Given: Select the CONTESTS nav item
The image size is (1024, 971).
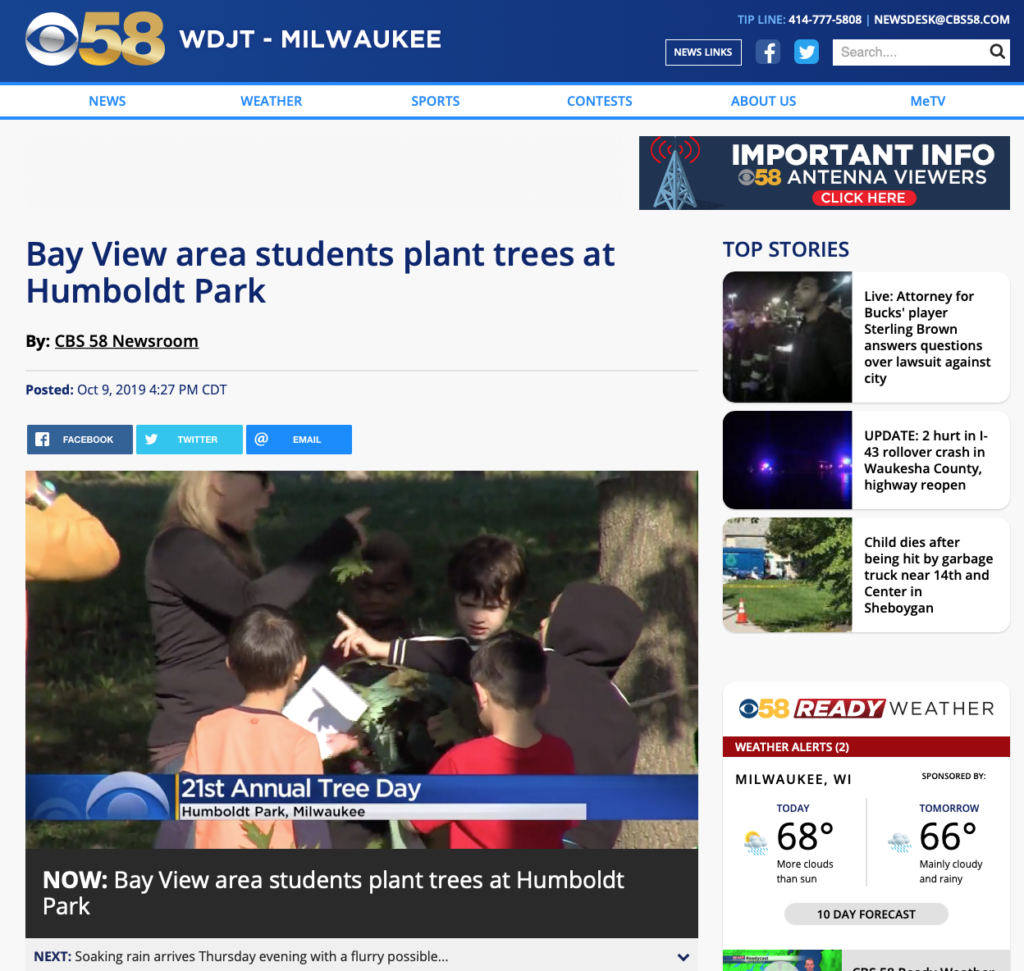Looking at the screenshot, I should [600, 101].
